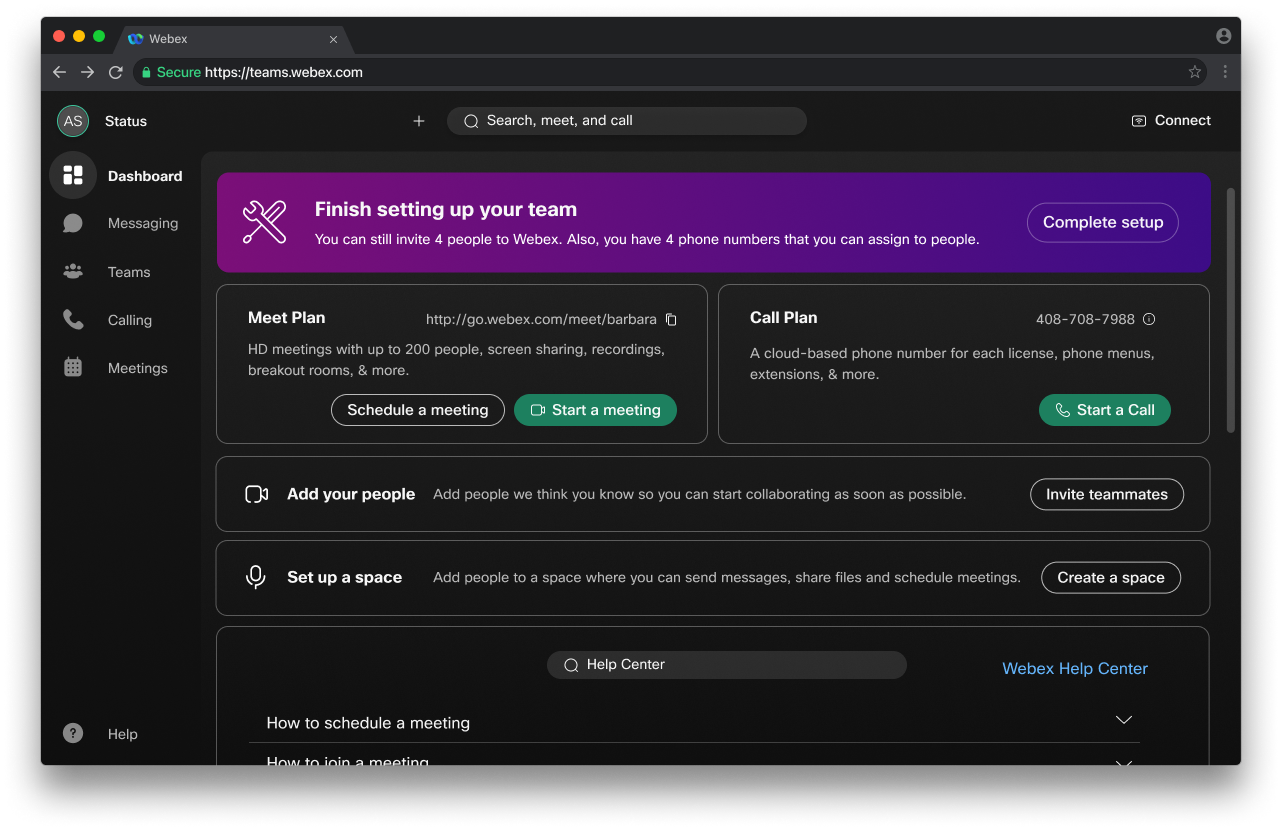
Task: Click Connect in the top right
Action: click(x=1171, y=121)
